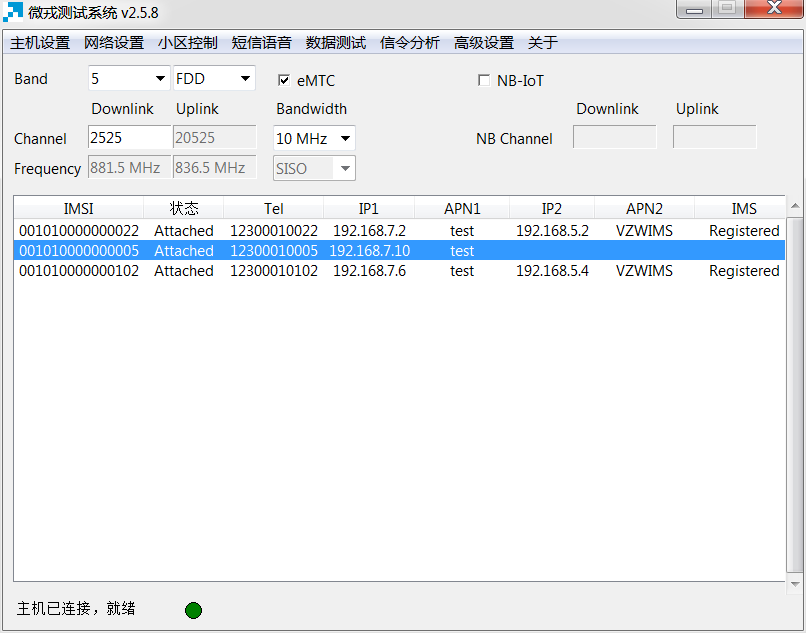Sort by the APN1 column header

(462, 208)
